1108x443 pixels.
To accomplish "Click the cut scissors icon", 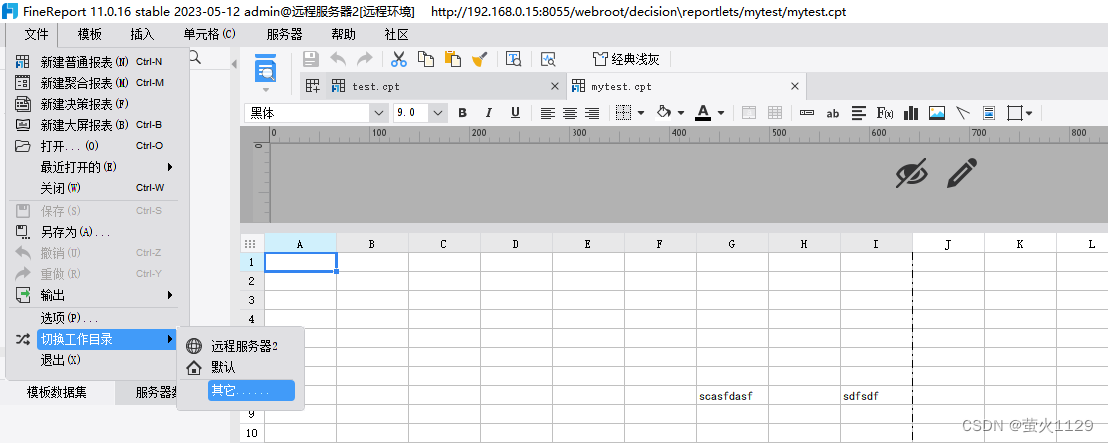I will (x=399, y=59).
